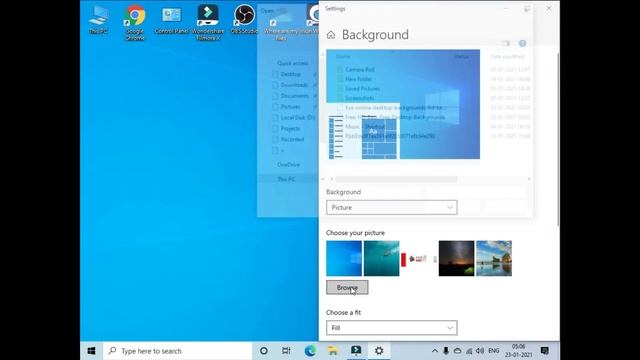640x360 pixels.
Task: Go to Settings home via house icon
Action: click(x=331, y=35)
